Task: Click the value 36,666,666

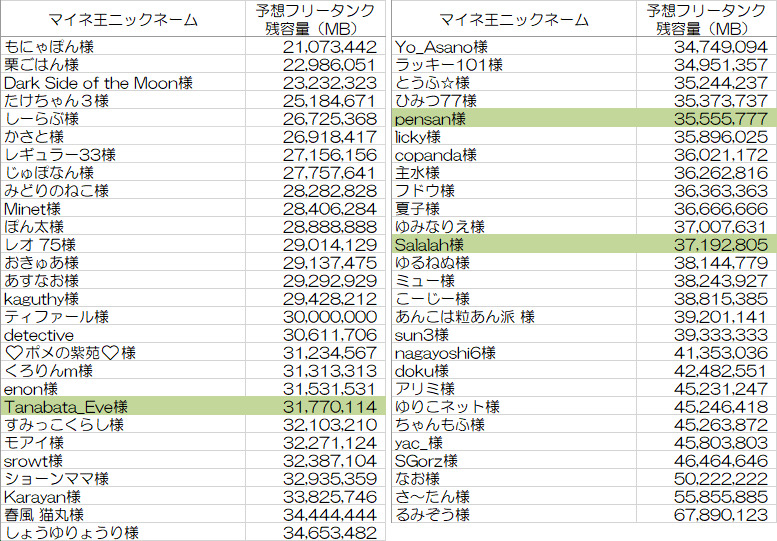Action: click(x=721, y=209)
